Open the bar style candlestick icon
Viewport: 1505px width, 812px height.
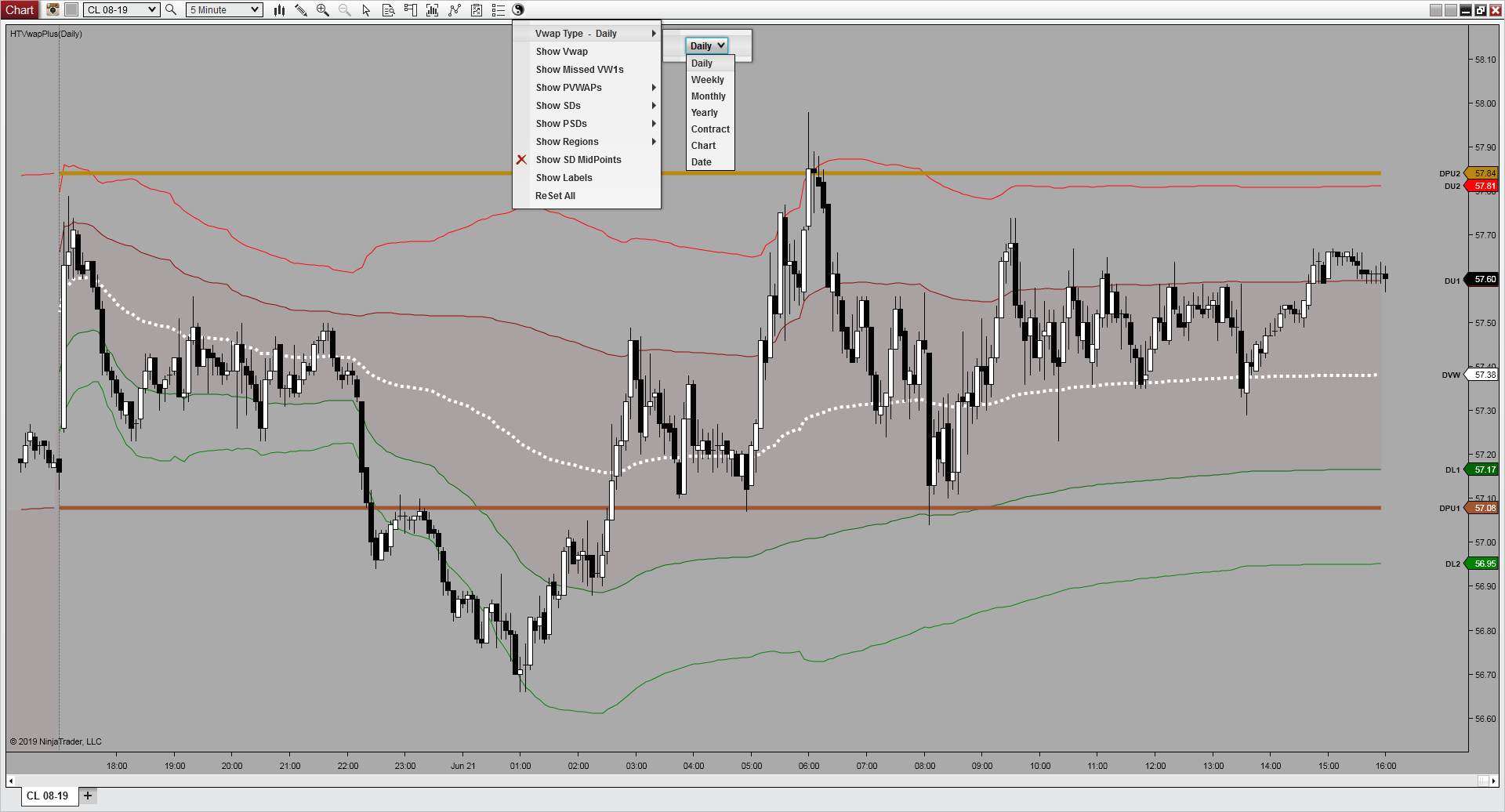point(279,9)
